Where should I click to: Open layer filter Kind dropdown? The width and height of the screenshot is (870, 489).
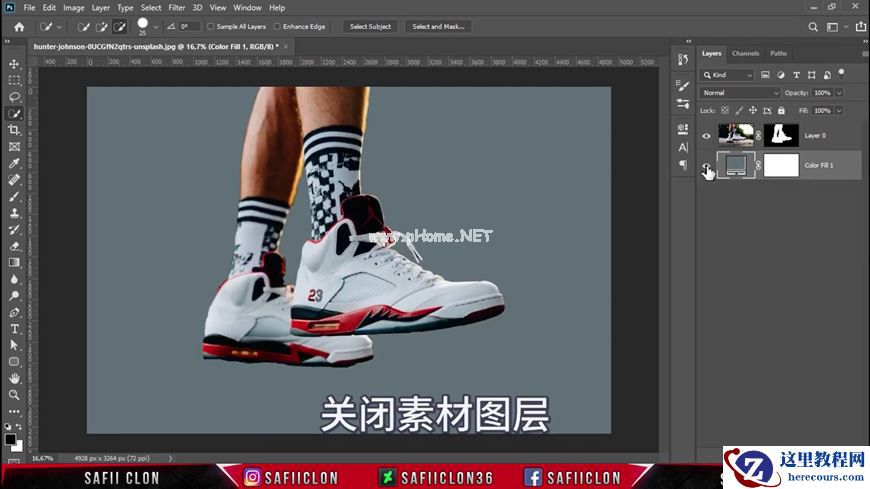coord(727,75)
